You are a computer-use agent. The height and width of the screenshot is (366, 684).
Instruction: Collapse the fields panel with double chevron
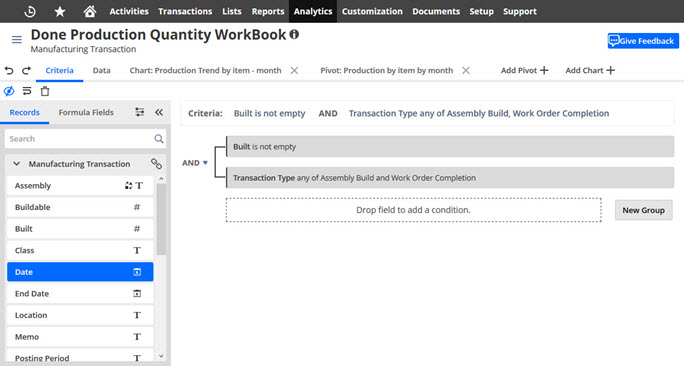159,112
